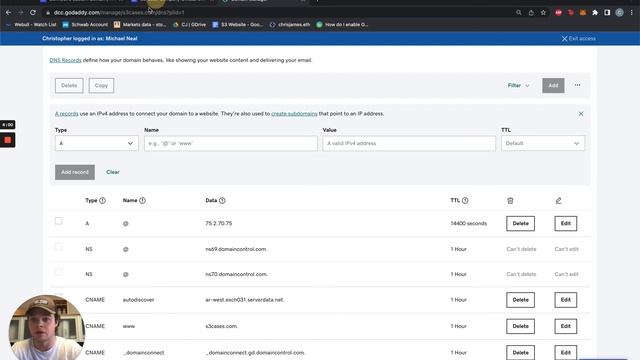Click the Exit access X icon
Image resolution: width=640 pixels, height=360 pixels.
(x=564, y=39)
